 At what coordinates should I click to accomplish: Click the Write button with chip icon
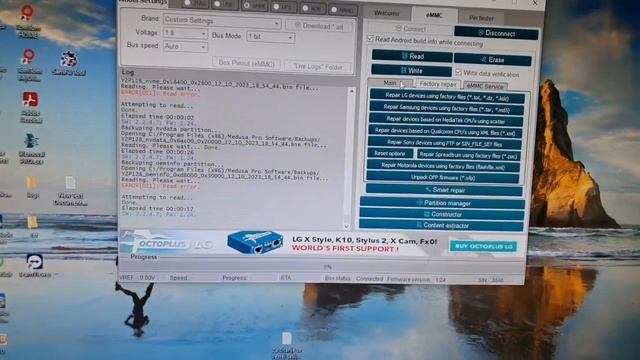tap(411, 70)
